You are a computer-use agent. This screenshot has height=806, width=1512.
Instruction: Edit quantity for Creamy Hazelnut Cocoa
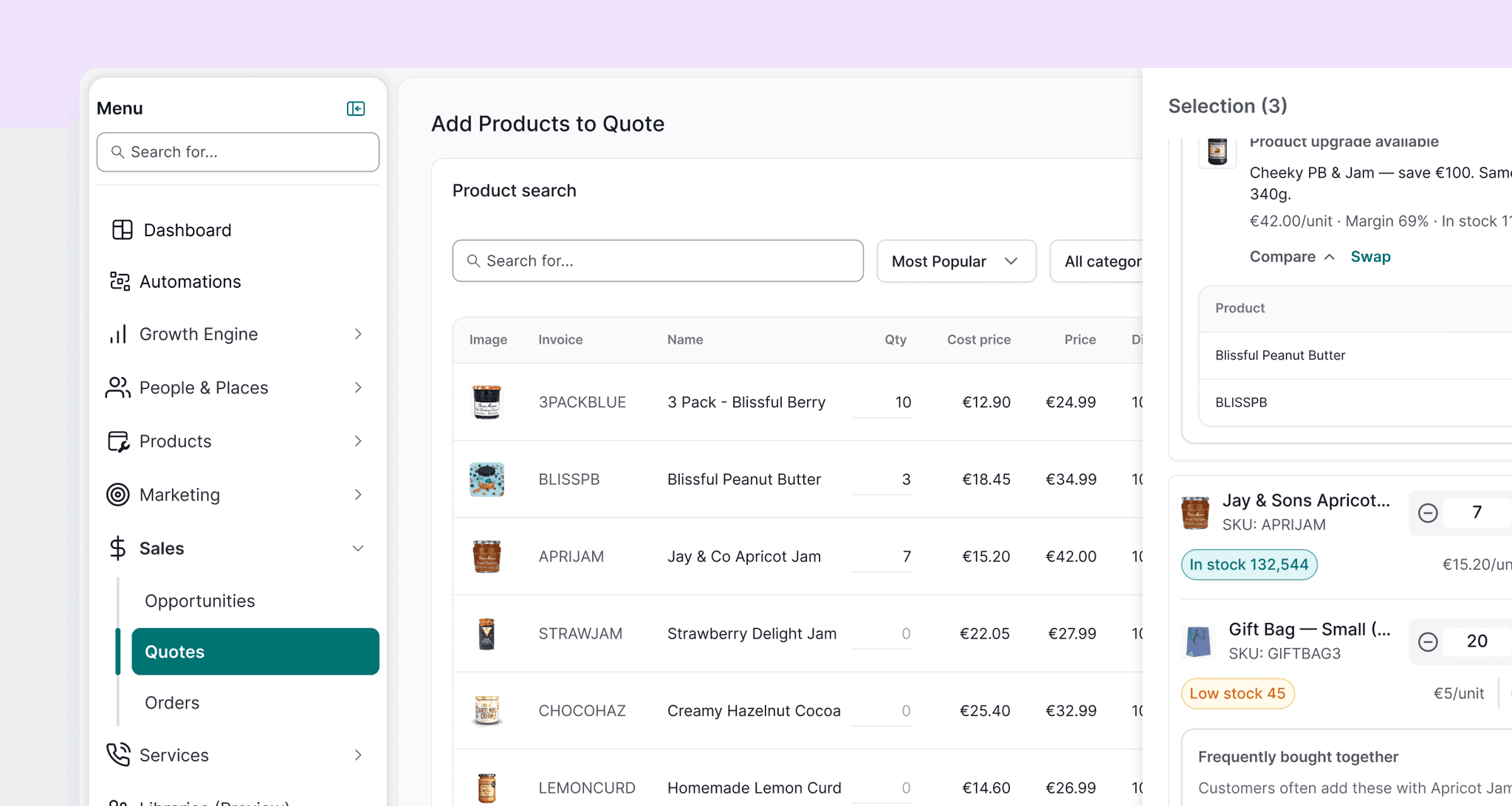(882, 710)
